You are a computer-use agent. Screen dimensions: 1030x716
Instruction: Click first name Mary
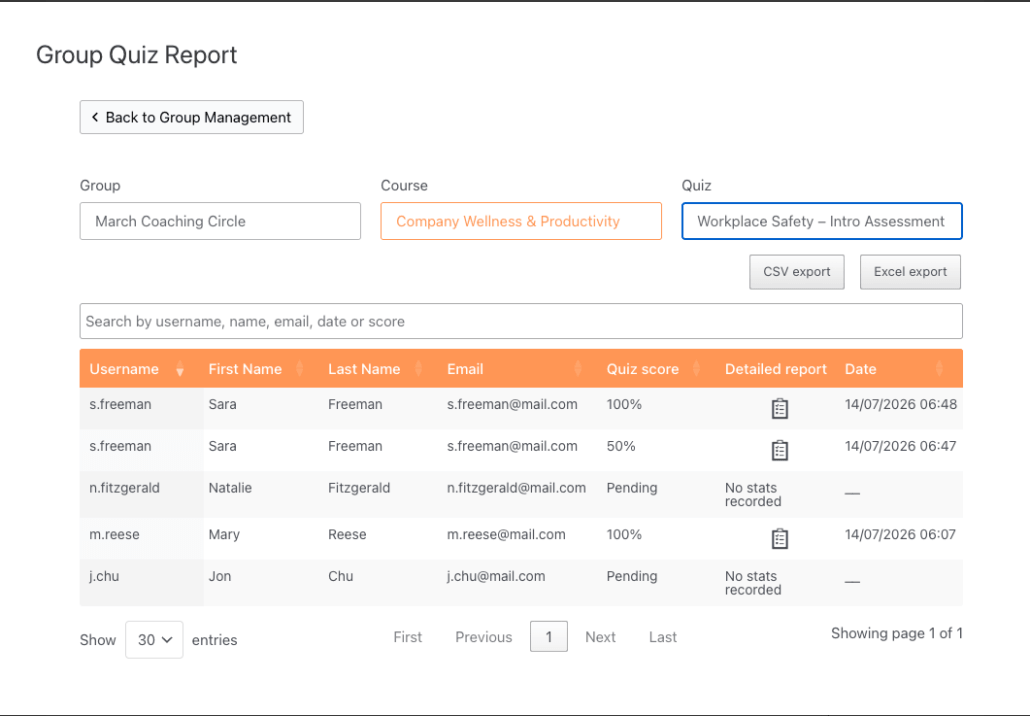coord(224,535)
